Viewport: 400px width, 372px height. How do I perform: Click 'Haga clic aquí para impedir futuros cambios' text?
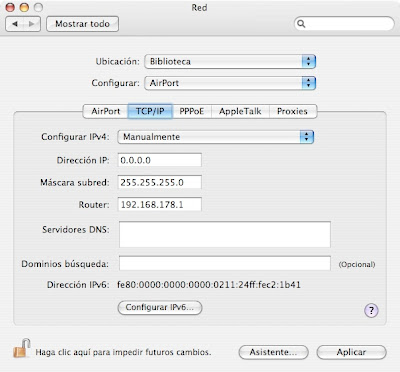[123, 352]
